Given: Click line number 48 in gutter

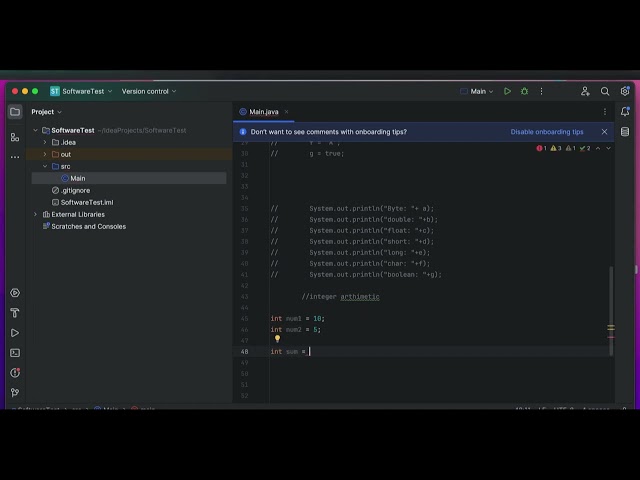Looking at the screenshot, I should [244, 351].
